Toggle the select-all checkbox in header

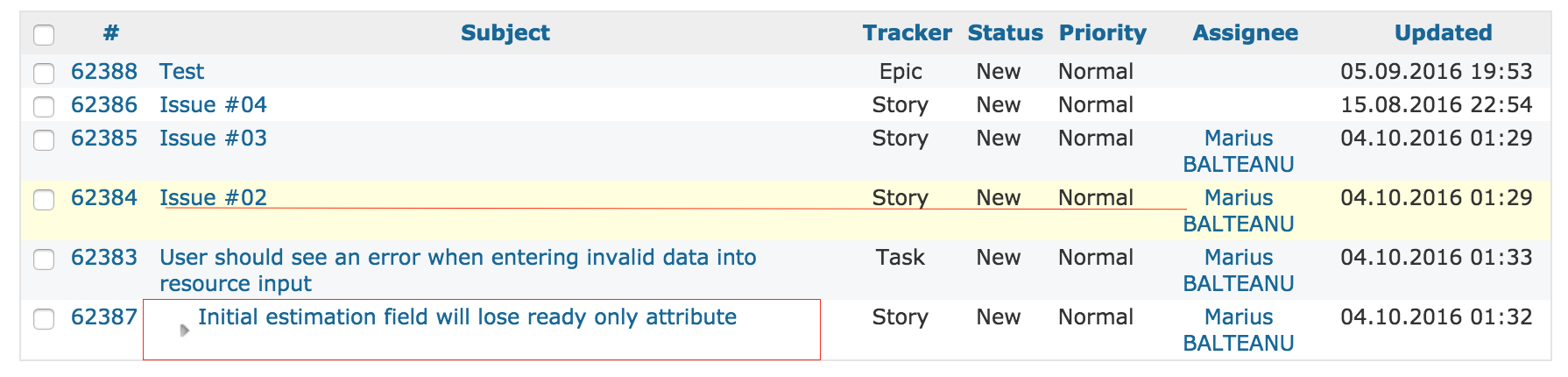coord(44,35)
